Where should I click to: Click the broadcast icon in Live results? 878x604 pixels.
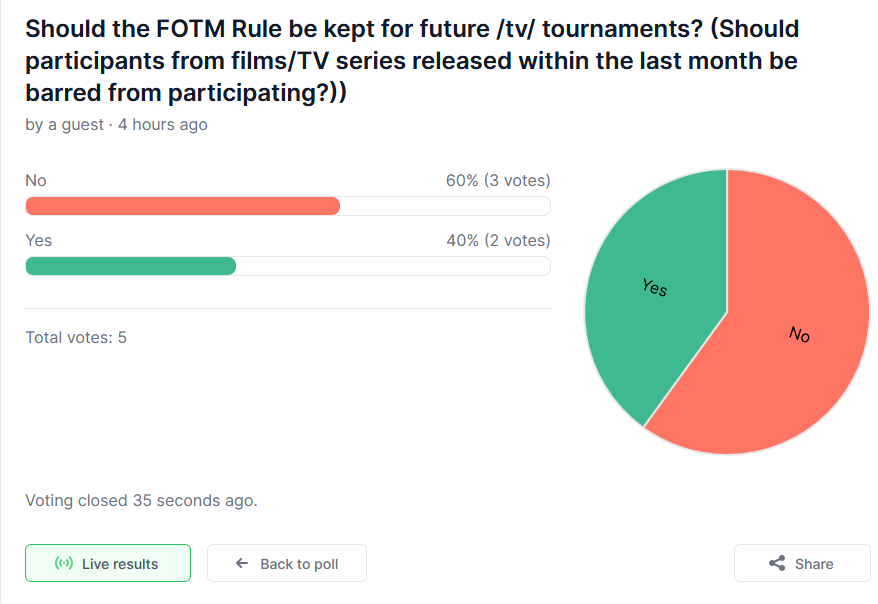(x=64, y=564)
